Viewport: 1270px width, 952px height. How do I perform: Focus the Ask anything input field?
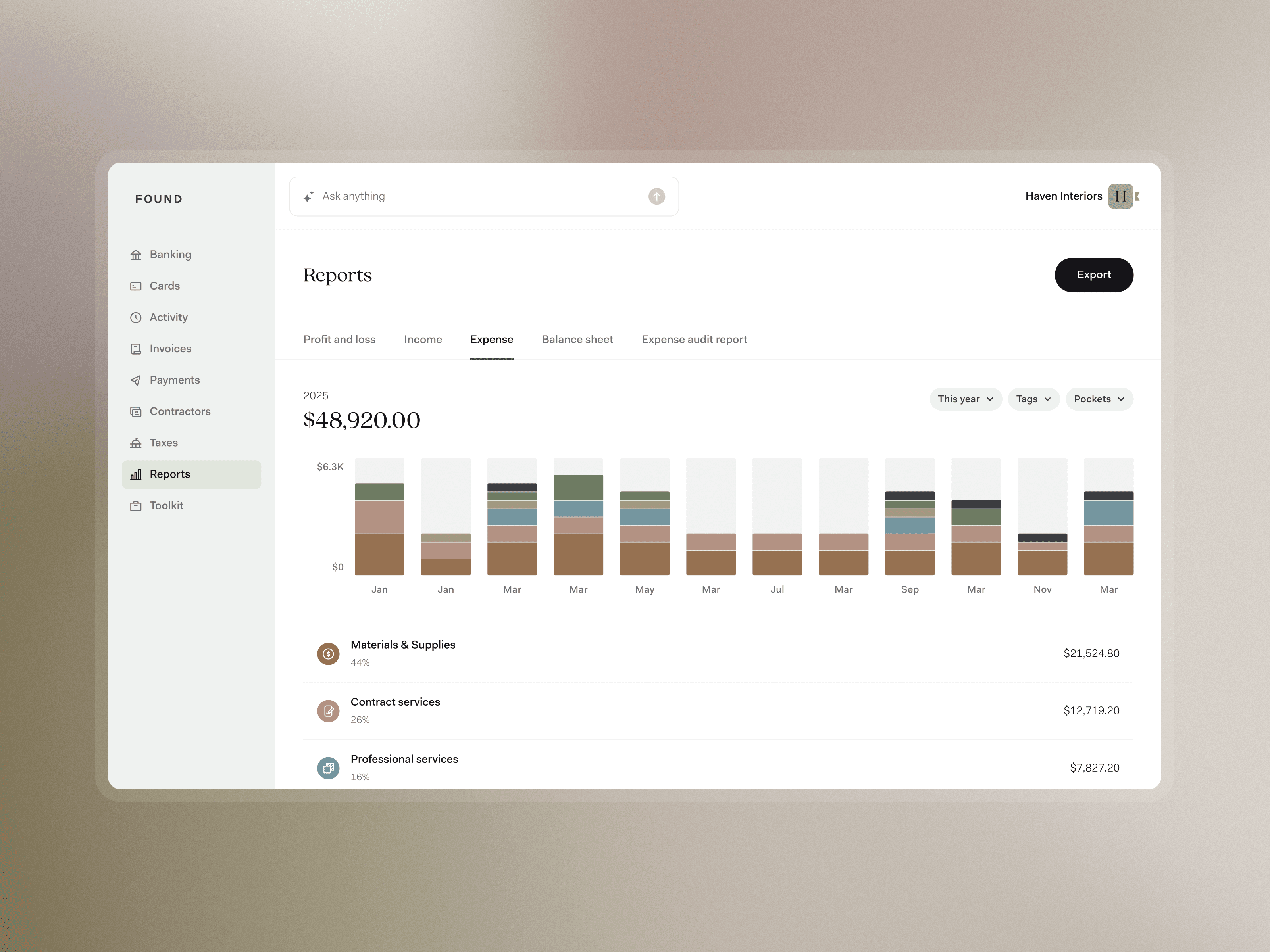[x=477, y=196]
